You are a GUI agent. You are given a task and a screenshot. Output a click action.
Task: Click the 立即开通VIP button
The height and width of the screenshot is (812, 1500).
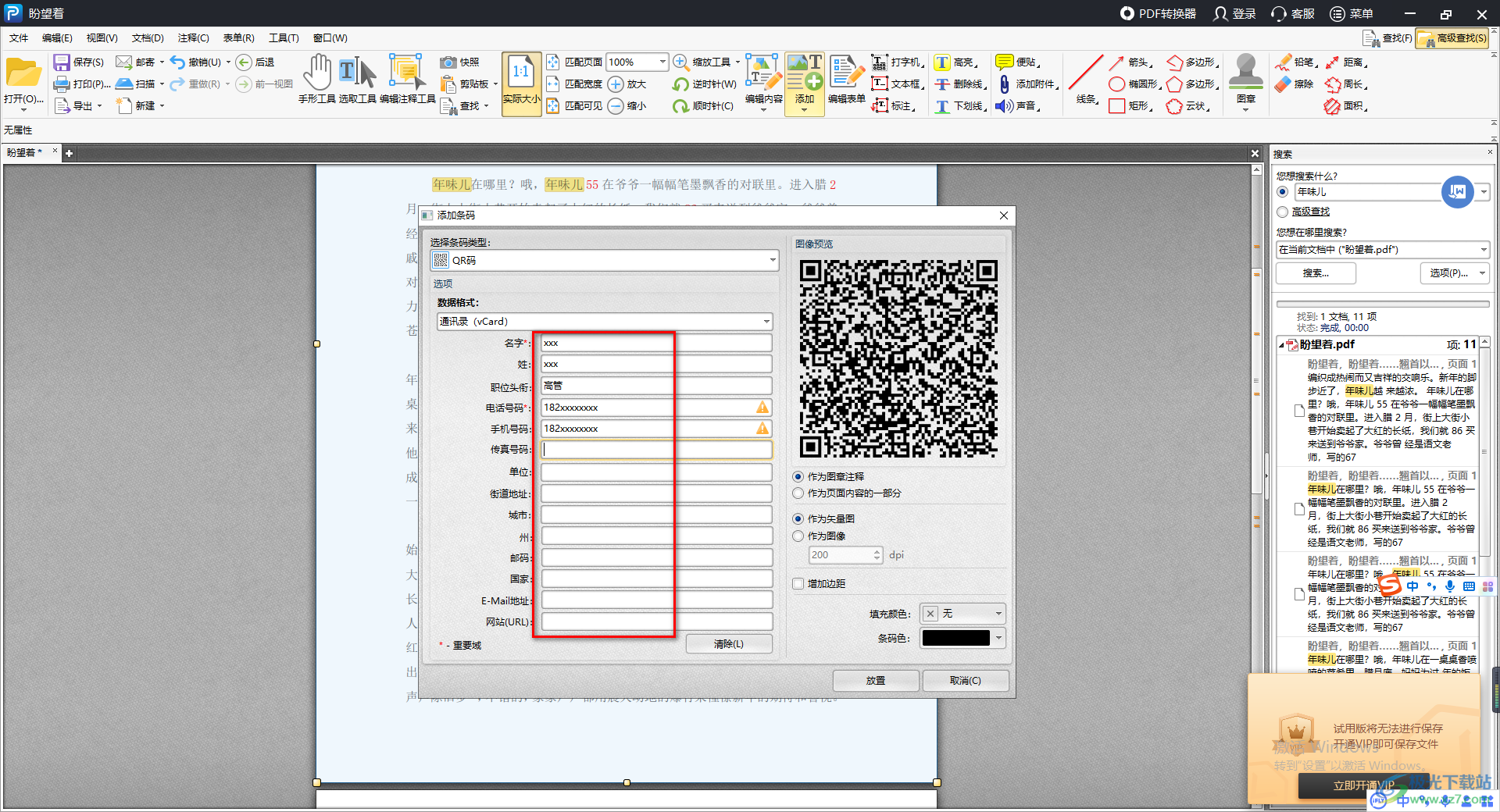tap(1363, 785)
